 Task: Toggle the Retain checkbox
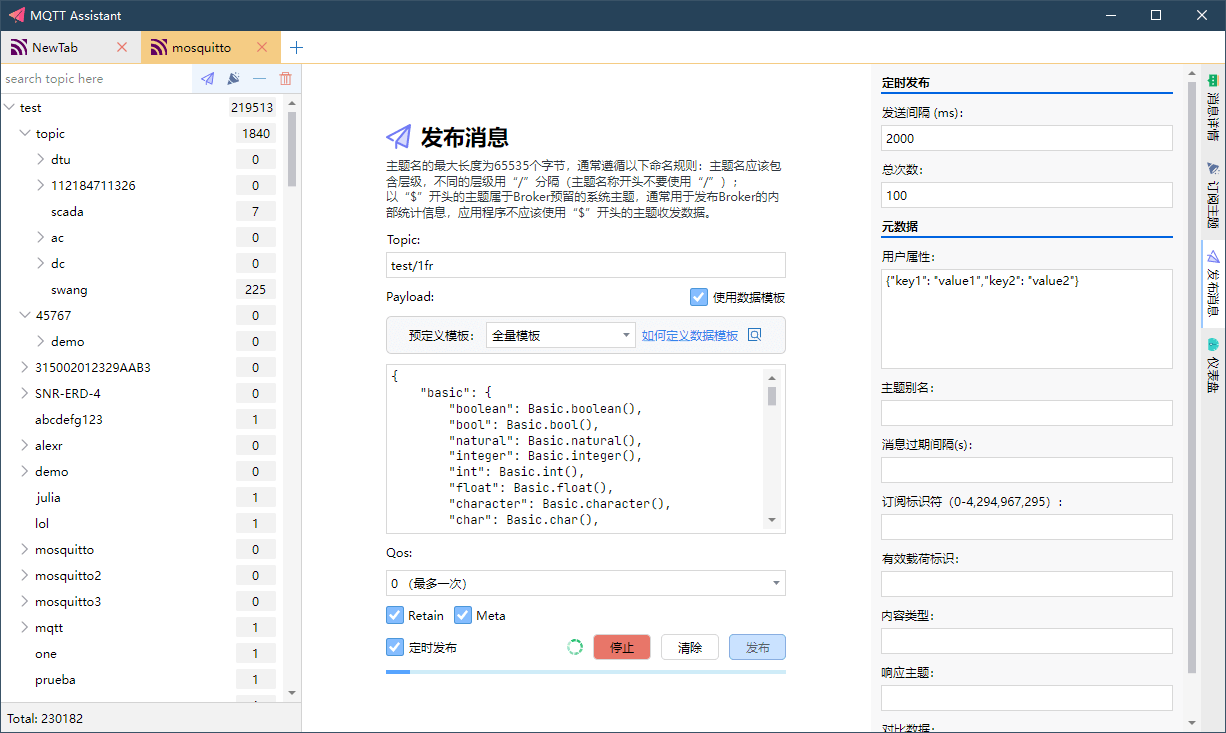pyautogui.click(x=395, y=615)
